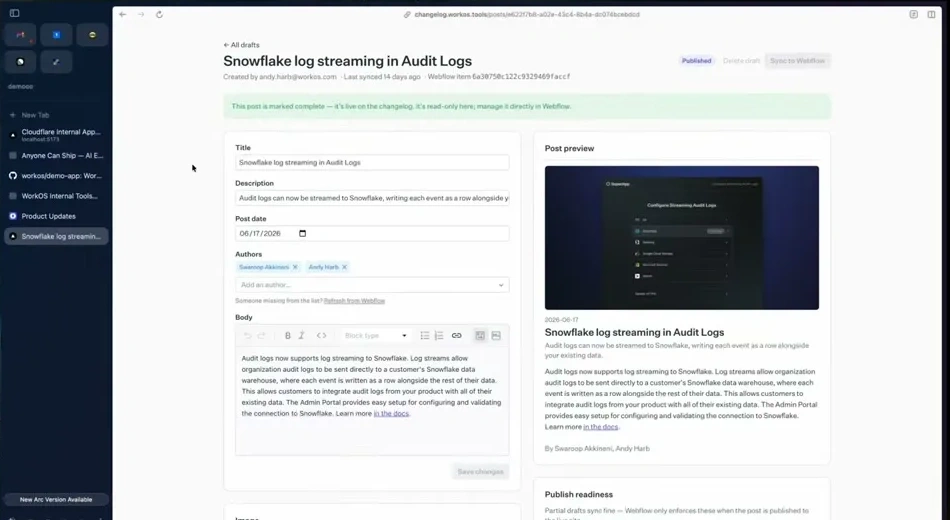Click the 'Publish readiness' heading

click(579, 495)
